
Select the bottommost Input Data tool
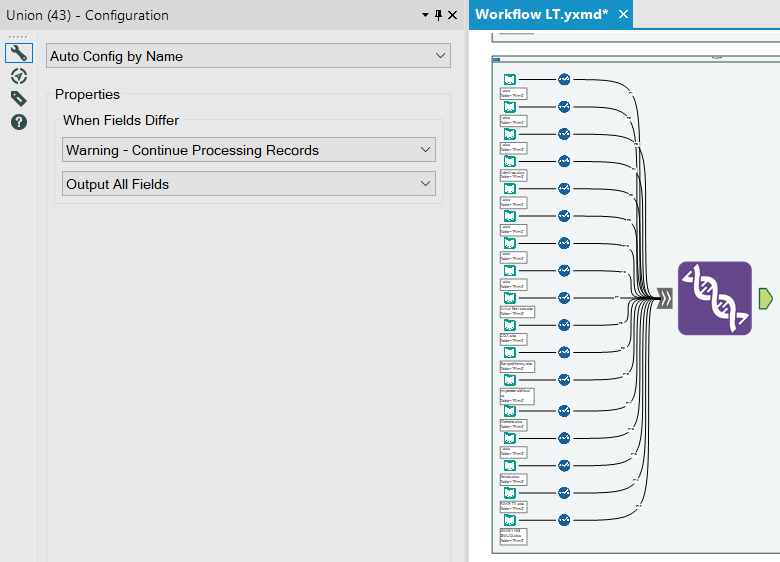(x=509, y=519)
